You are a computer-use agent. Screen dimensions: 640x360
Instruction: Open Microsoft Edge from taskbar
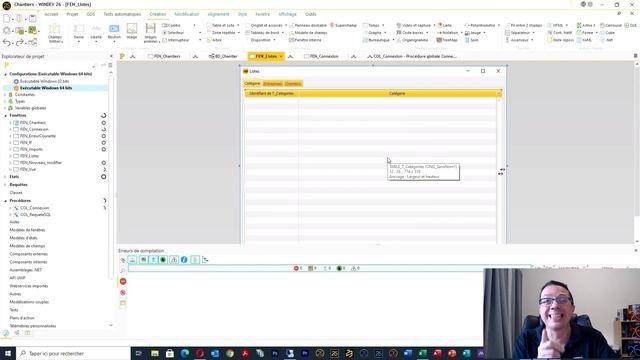(185, 353)
